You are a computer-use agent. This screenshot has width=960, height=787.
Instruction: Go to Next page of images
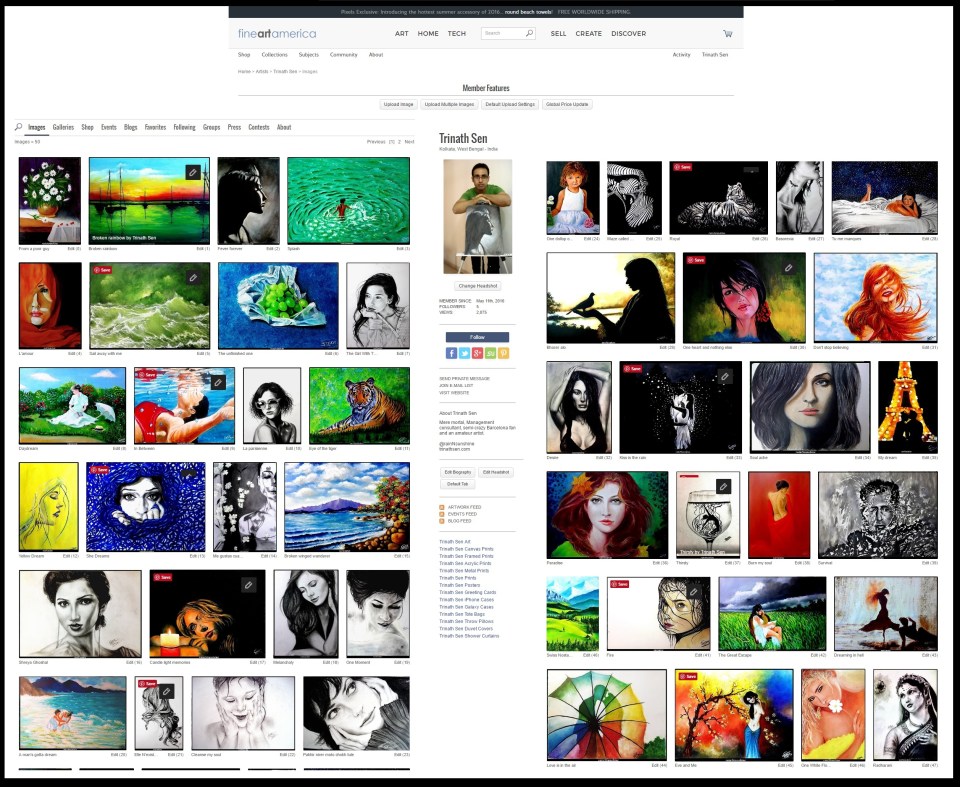tap(409, 142)
